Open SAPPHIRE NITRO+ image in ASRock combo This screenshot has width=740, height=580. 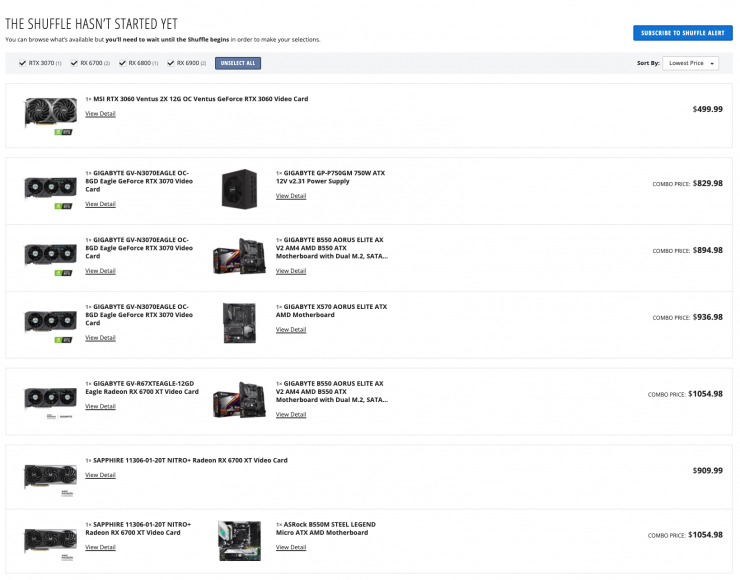50,543
